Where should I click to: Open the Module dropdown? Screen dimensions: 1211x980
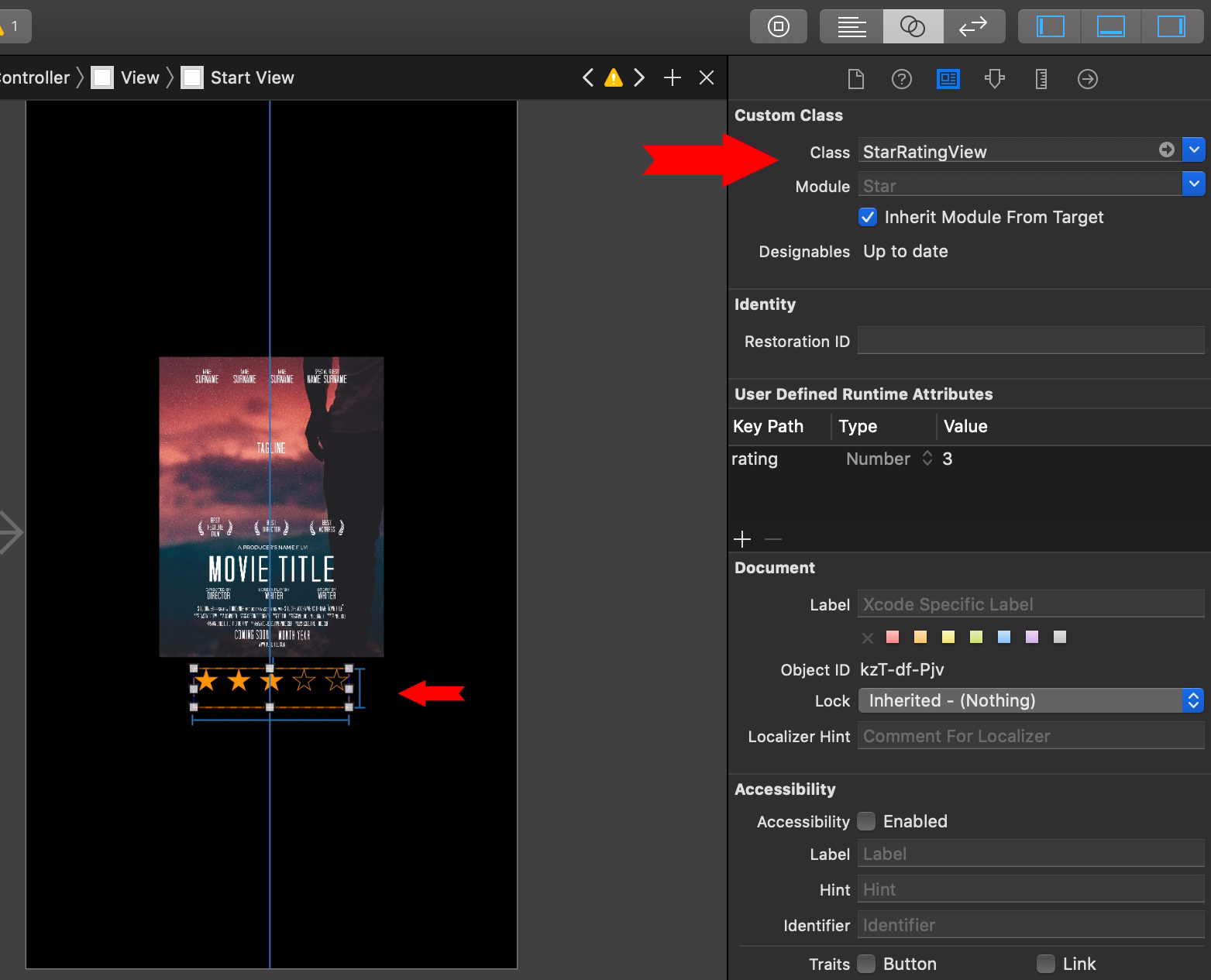[1193, 184]
